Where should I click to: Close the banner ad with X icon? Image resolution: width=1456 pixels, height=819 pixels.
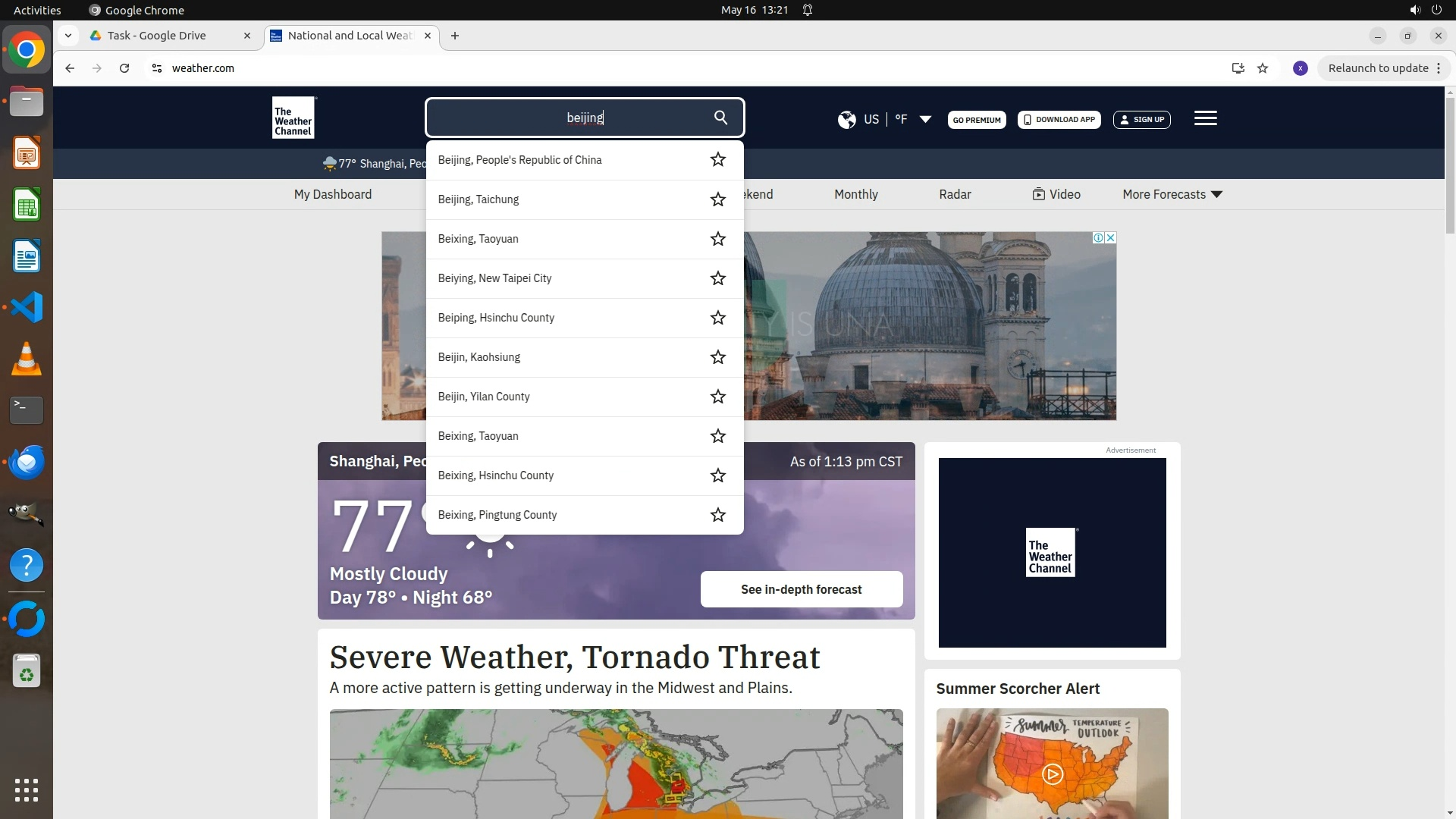tap(1110, 238)
